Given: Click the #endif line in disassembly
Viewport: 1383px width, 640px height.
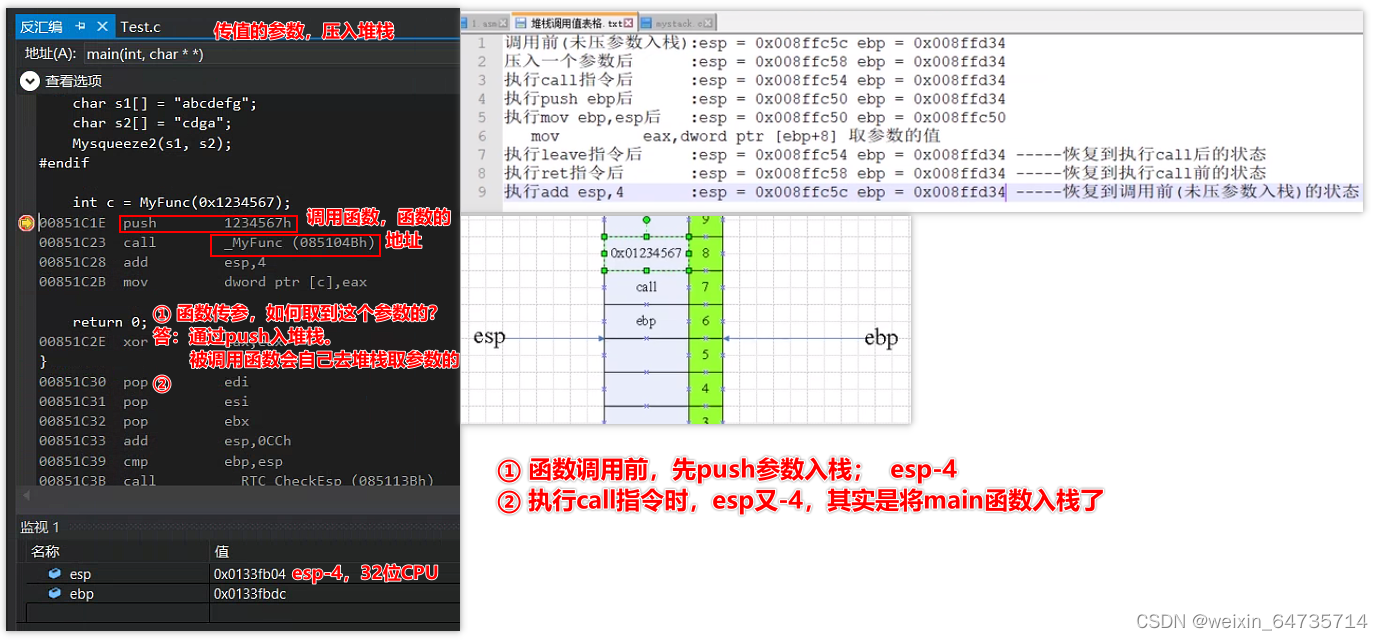Looking at the screenshot, I should [64, 163].
